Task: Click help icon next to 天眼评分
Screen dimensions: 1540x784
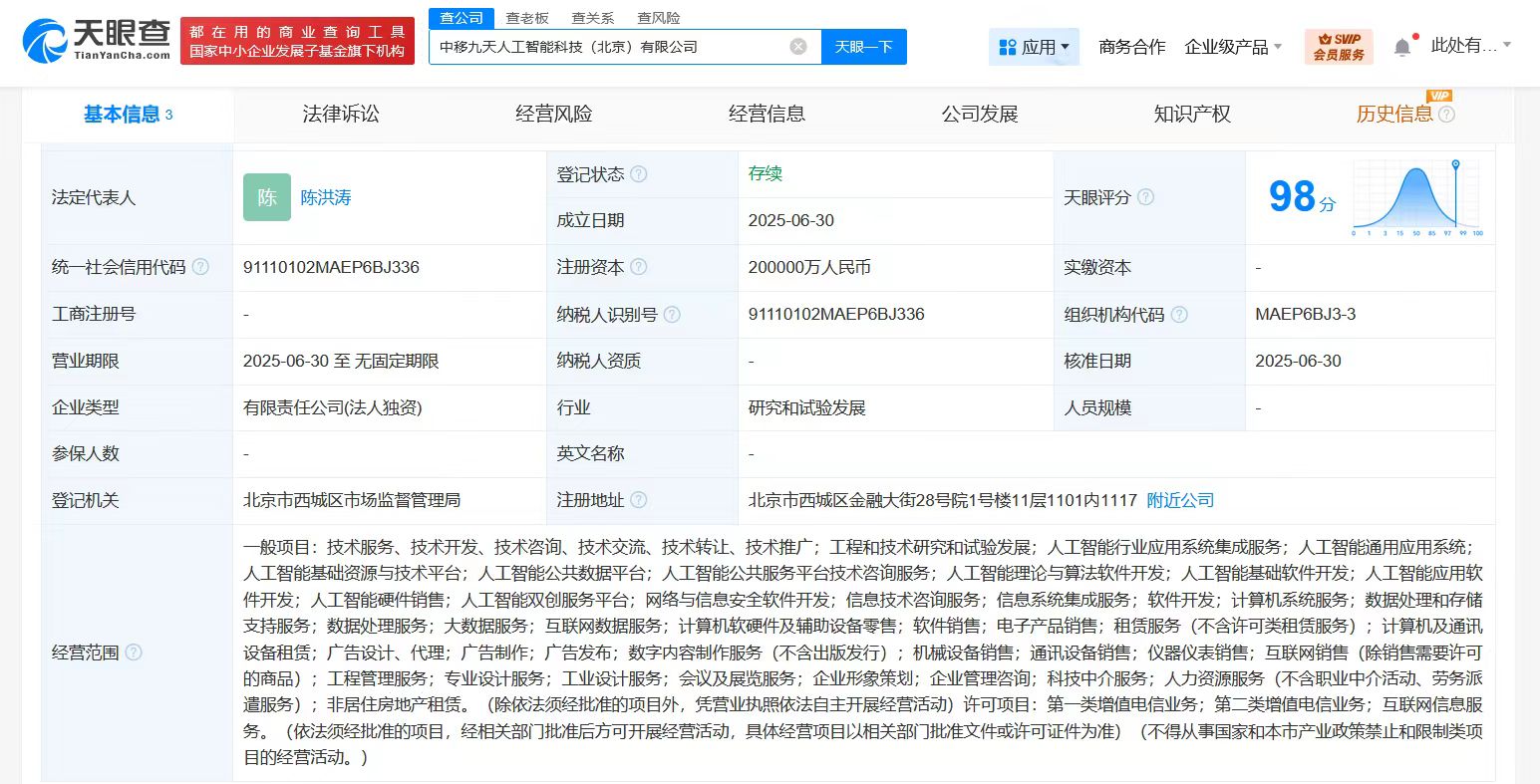Action: tap(1146, 197)
